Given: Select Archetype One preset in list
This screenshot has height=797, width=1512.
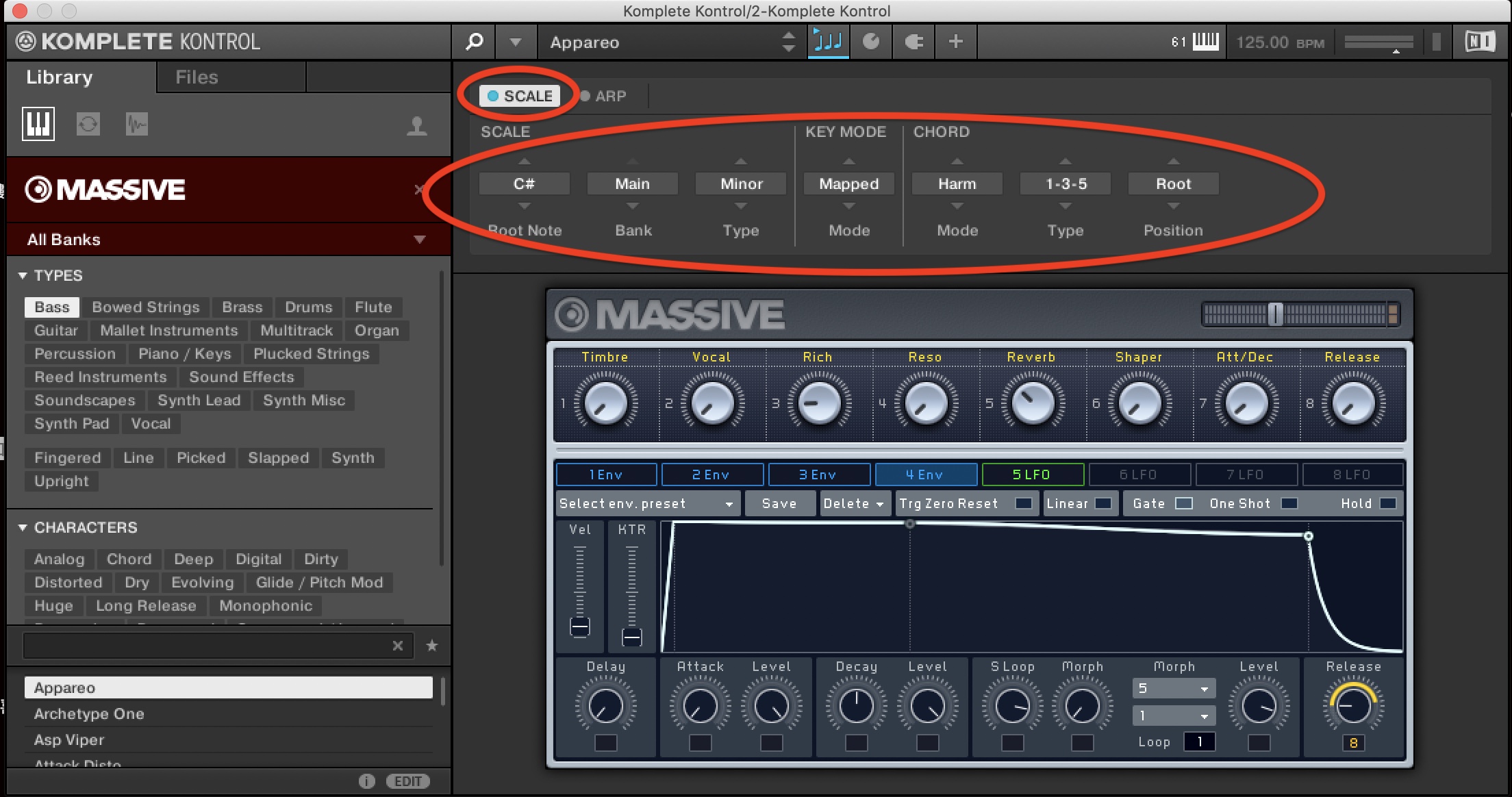Looking at the screenshot, I should click(x=89, y=713).
